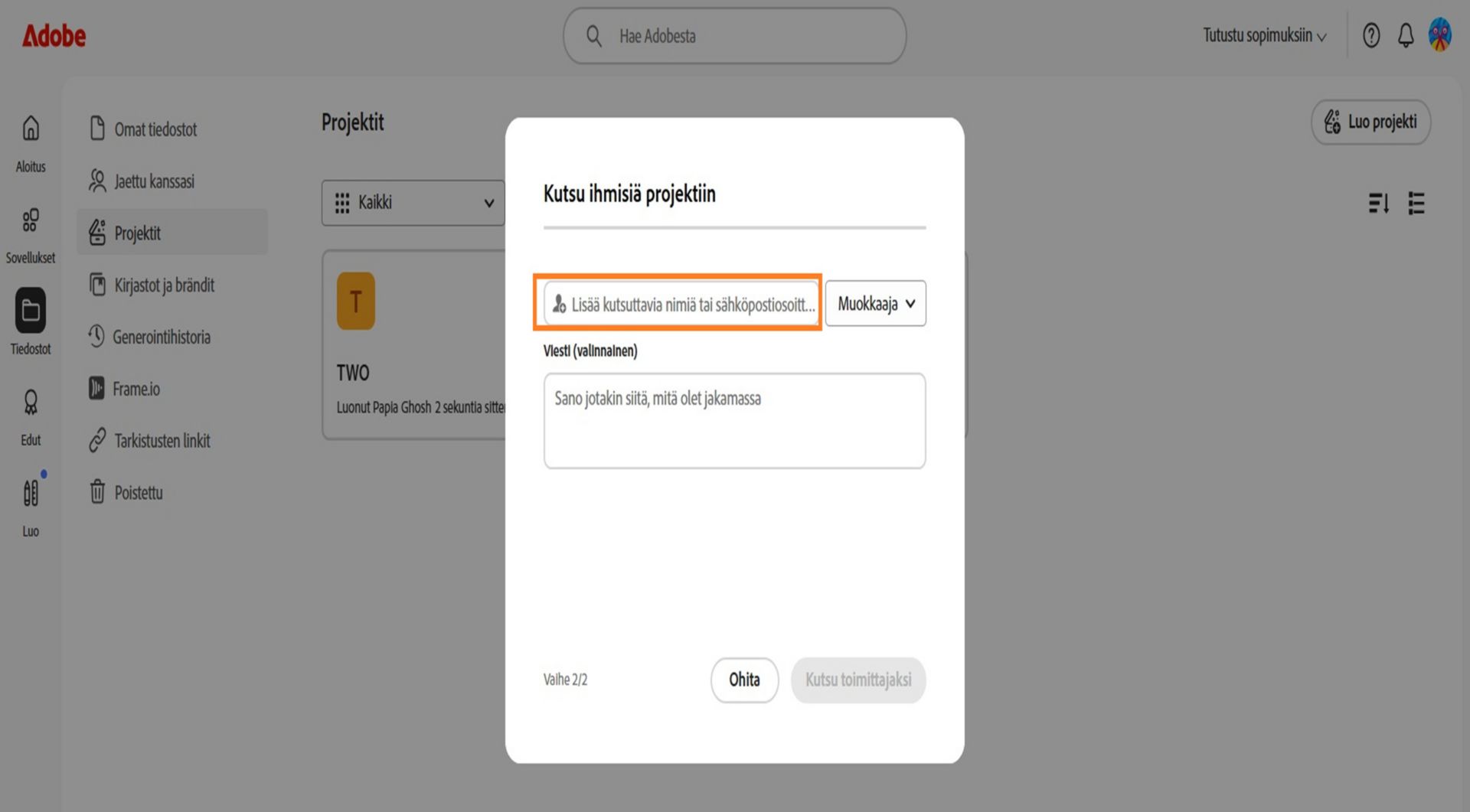The image size is (1470, 812).
Task: Click the Poistettu trash can icon
Action: 97,491
